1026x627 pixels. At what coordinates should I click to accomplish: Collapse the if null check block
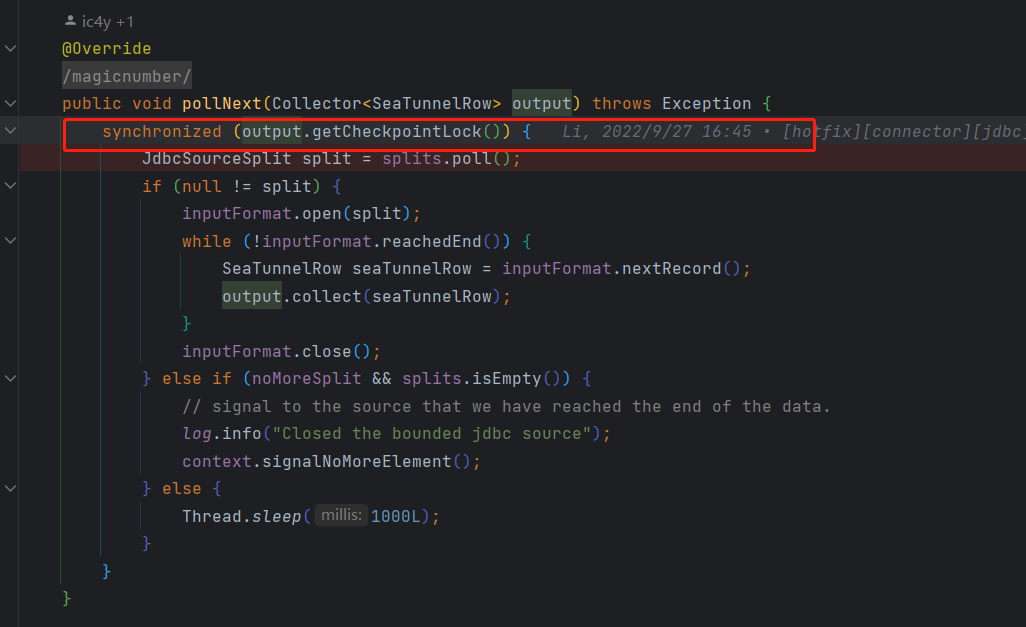pyautogui.click(x=9, y=184)
